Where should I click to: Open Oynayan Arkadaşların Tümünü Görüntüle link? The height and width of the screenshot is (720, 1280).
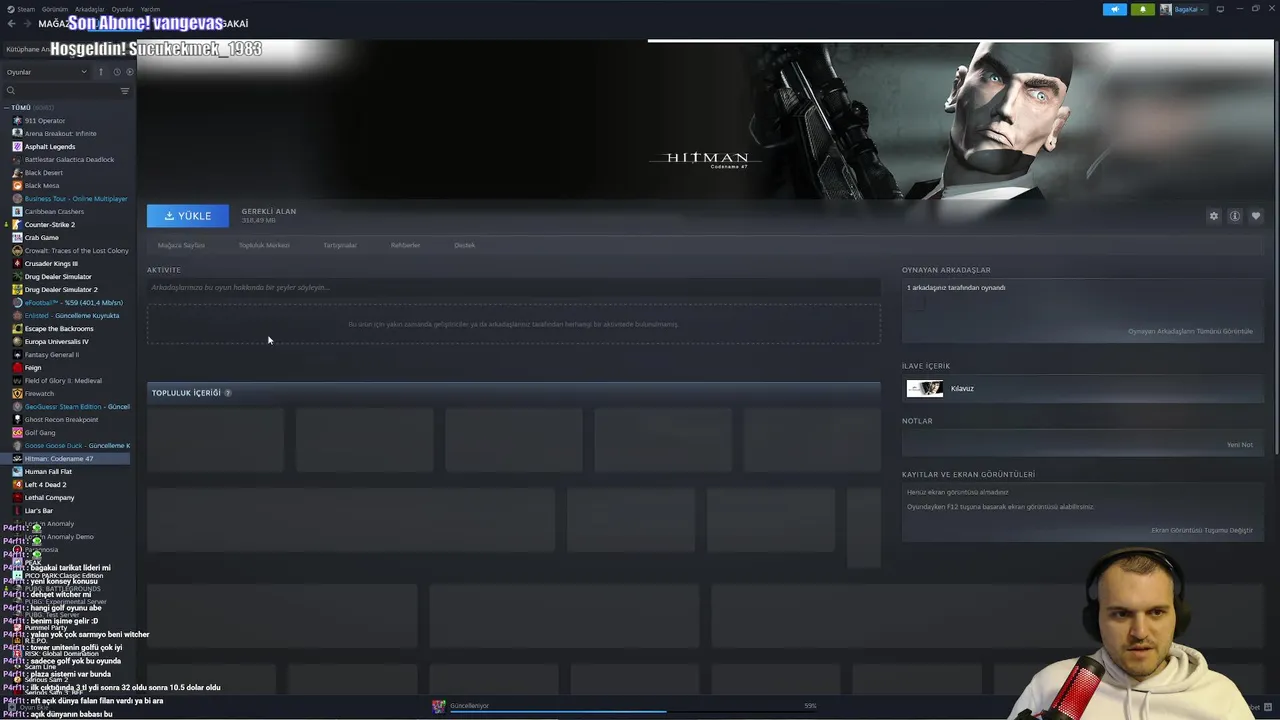[1190, 331]
